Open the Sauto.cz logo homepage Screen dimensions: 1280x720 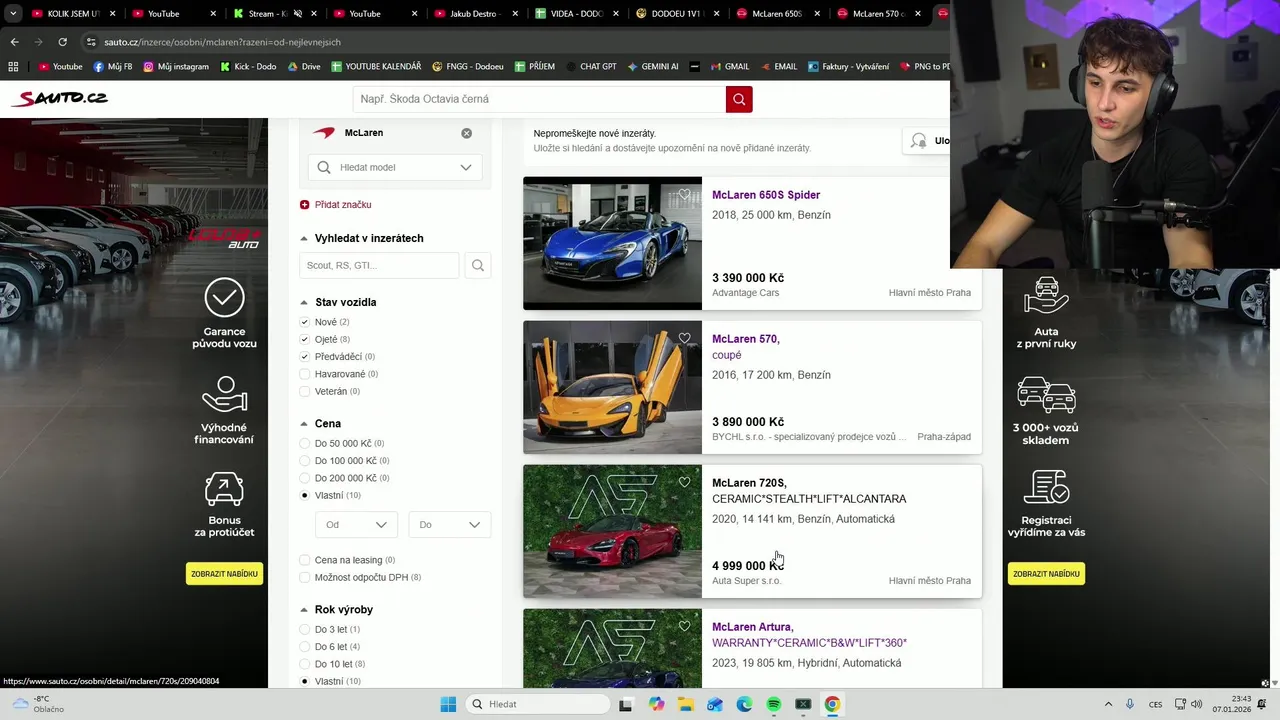(59, 98)
